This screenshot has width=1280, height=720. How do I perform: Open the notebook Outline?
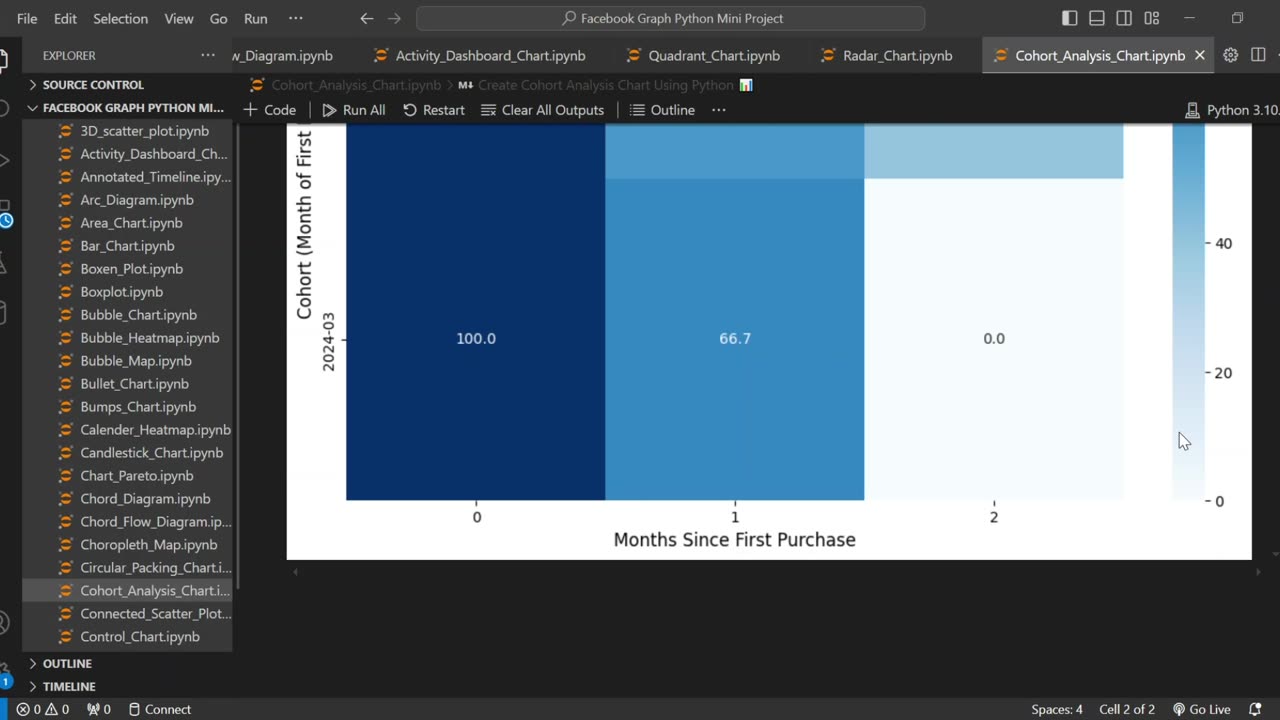point(663,110)
